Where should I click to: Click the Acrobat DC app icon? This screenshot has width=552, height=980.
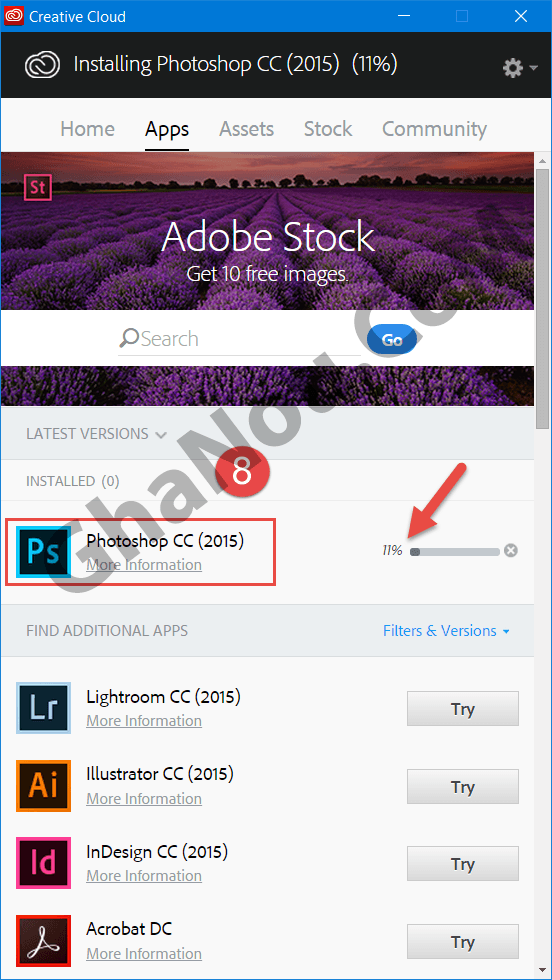point(43,941)
